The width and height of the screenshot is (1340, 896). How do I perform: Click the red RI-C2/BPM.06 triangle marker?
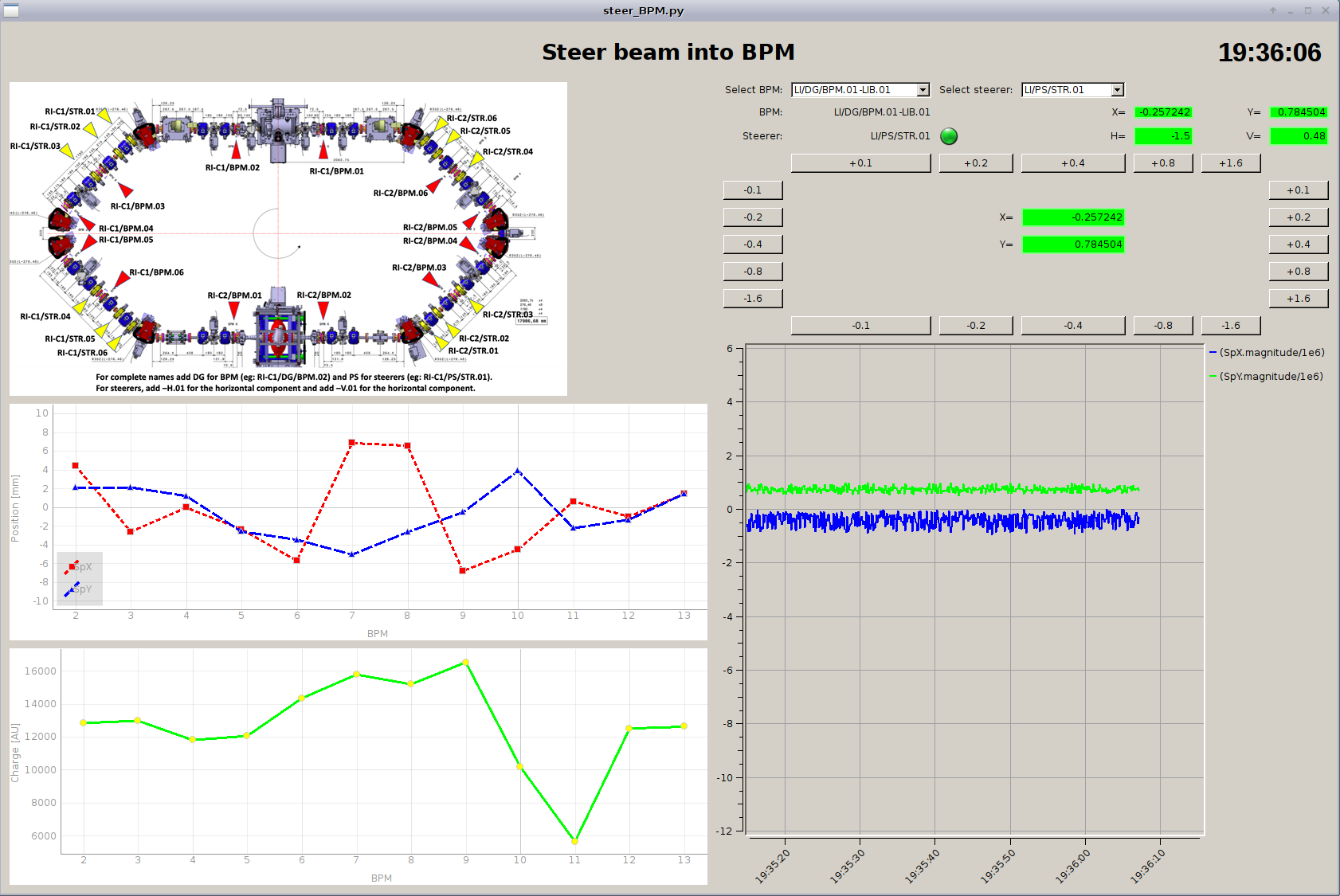pyautogui.click(x=434, y=187)
